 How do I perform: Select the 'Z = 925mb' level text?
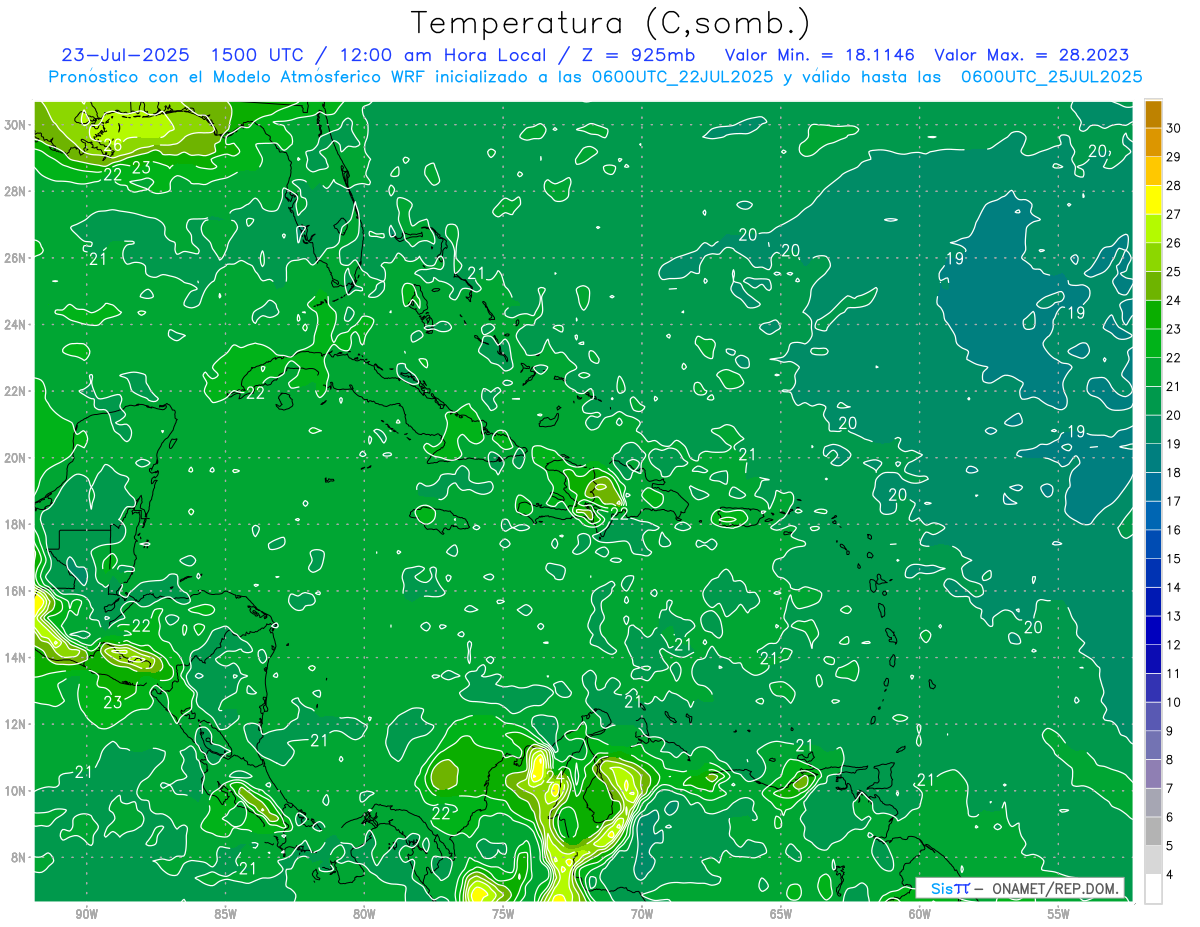tap(637, 55)
